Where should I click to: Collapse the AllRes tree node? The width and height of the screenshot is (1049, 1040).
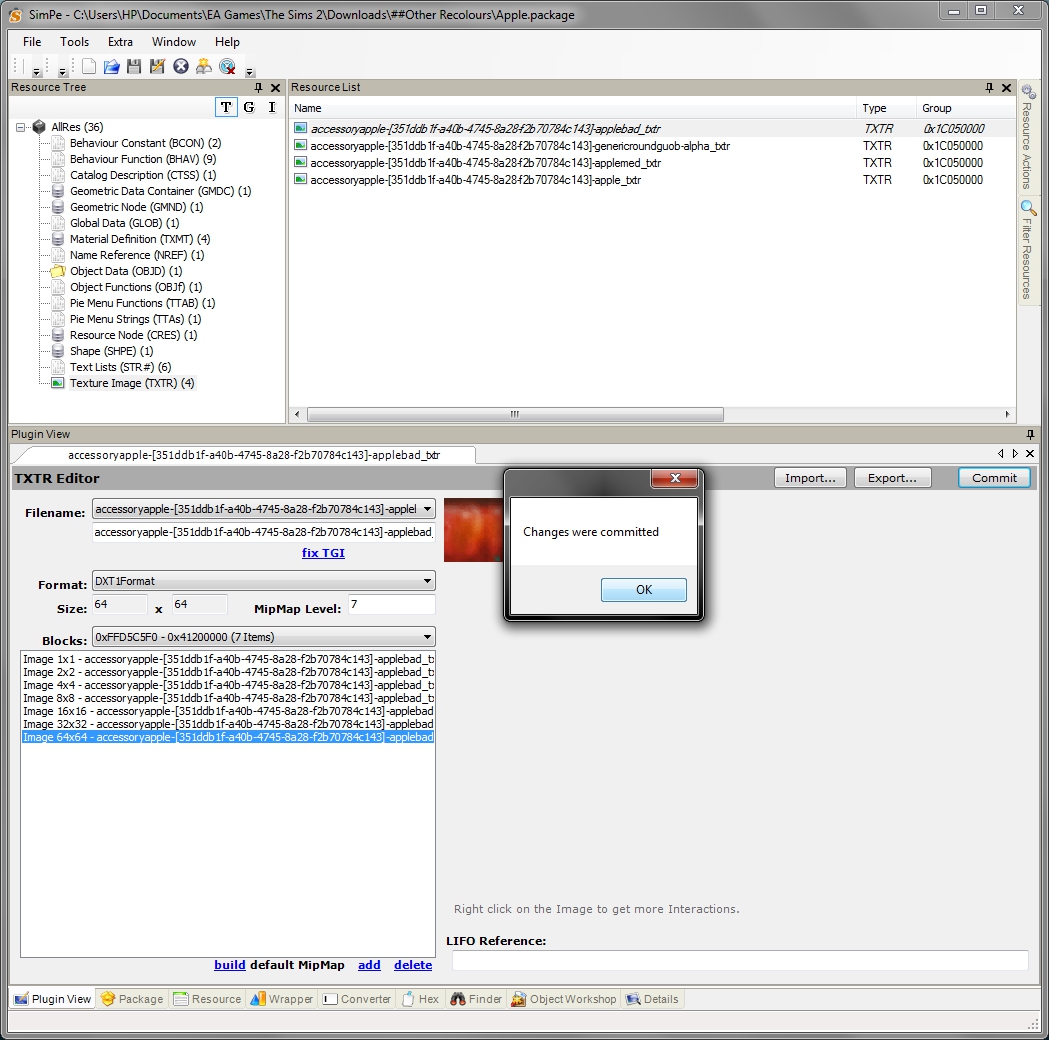[x=21, y=127]
